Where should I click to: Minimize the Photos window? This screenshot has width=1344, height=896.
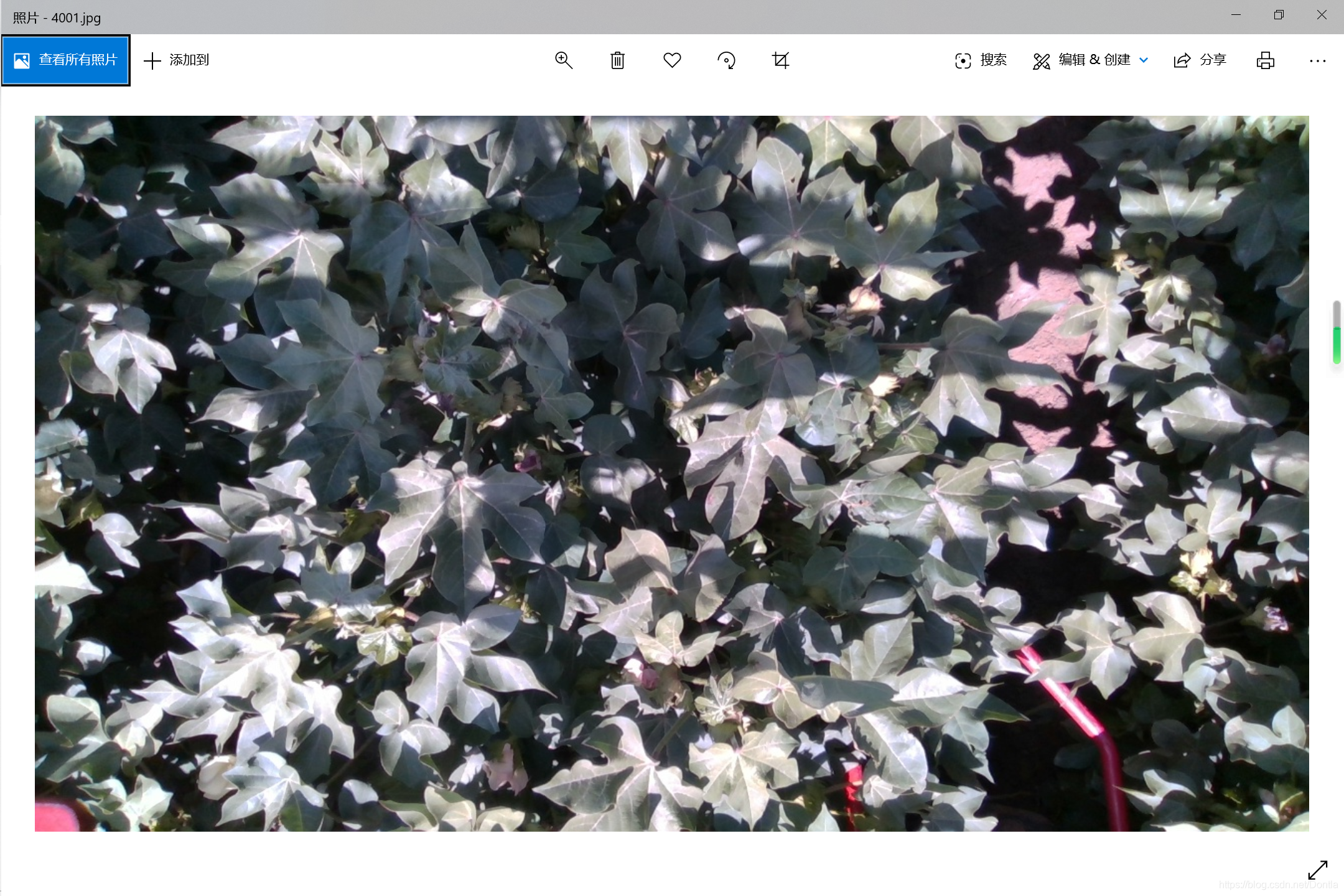(x=1236, y=15)
